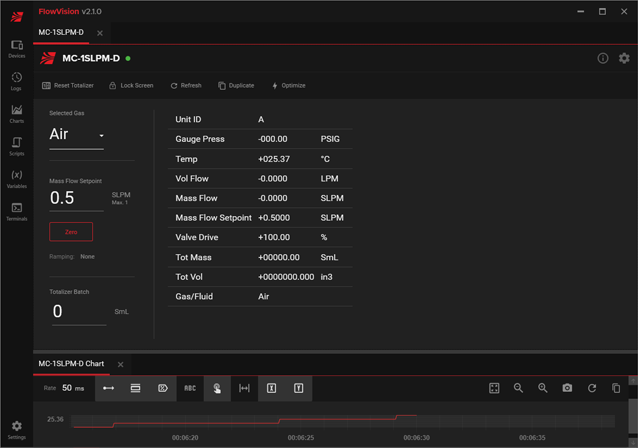Screen dimensions: 638x448
Task: Expand the Selected Gas dropdown
Action: [x=77, y=134]
